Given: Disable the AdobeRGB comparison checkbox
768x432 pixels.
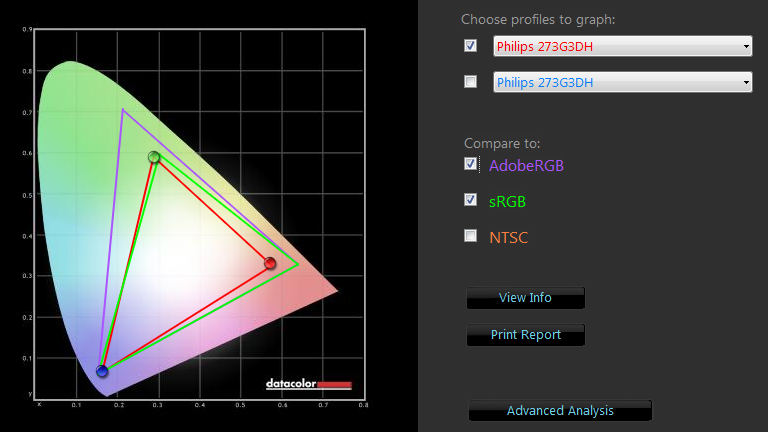Looking at the screenshot, I should (x=471, y=164).
